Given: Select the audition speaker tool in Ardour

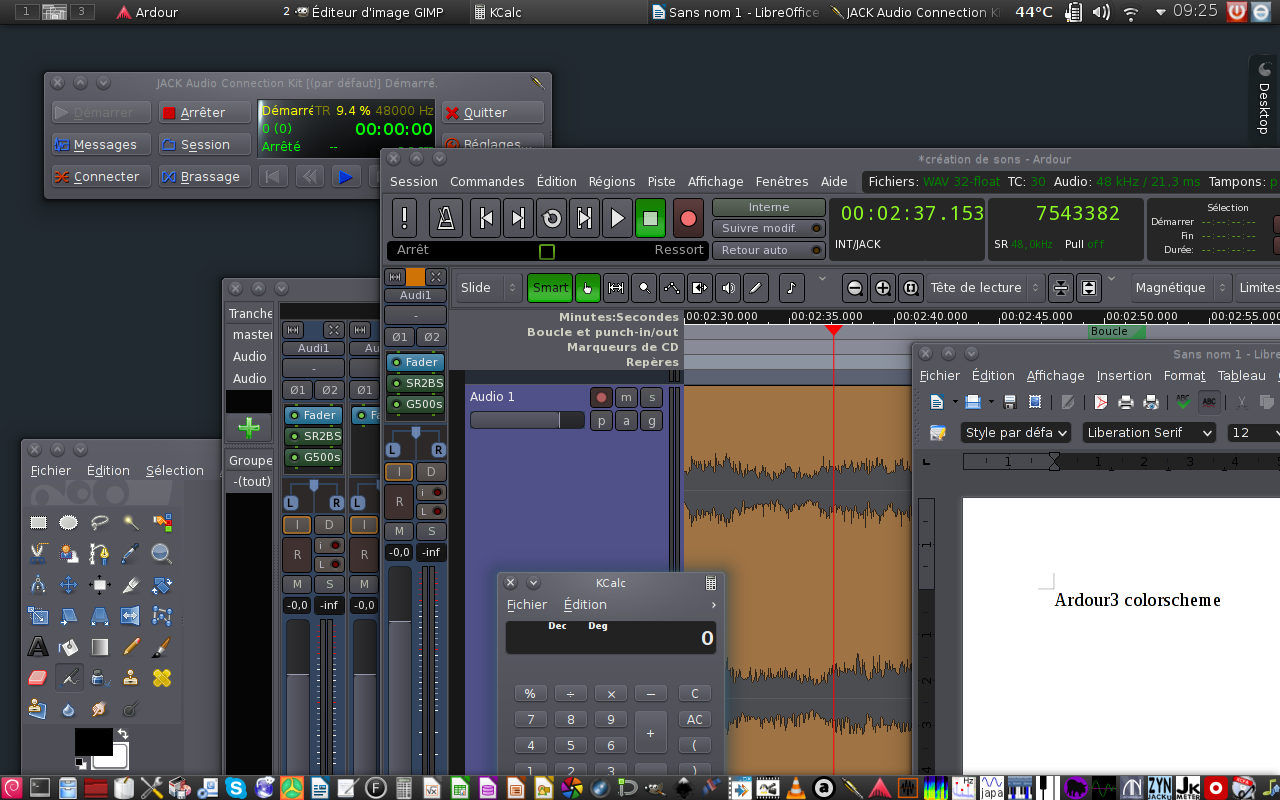Looking at the screenshot, I should tap(728, 288).
